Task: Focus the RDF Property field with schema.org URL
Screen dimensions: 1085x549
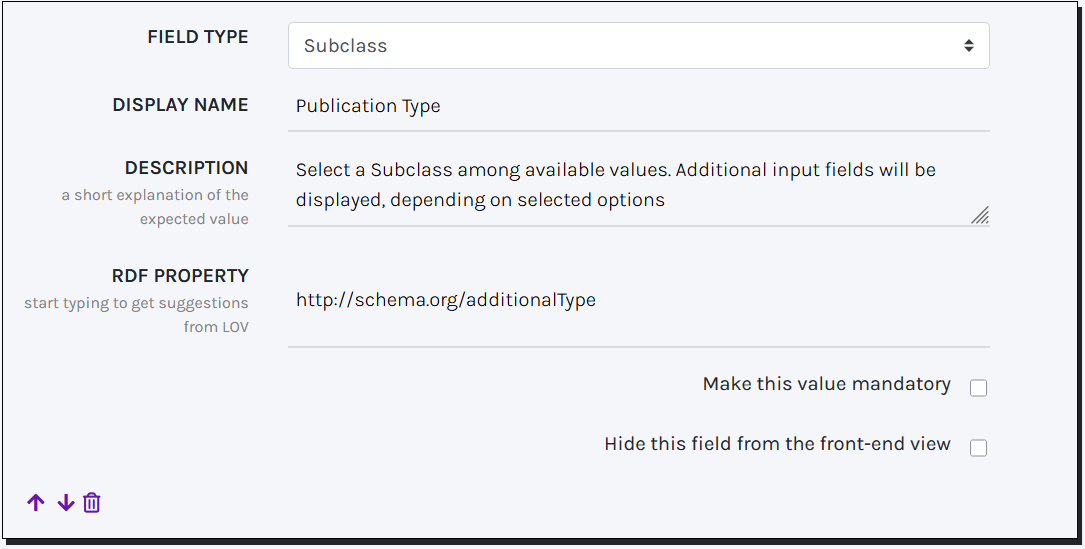Action: point(638,300)
